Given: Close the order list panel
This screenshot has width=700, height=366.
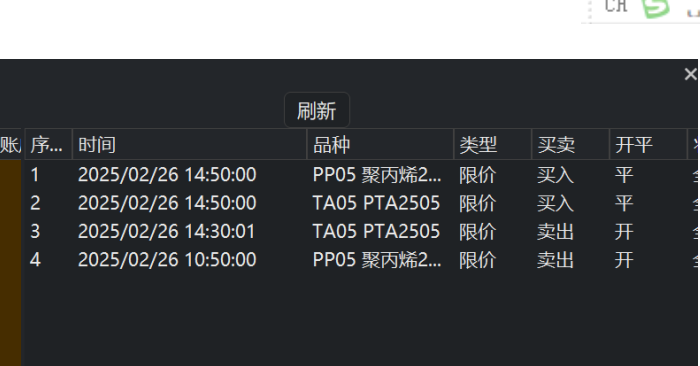Looking at the screenshot, I should [690, 74].
